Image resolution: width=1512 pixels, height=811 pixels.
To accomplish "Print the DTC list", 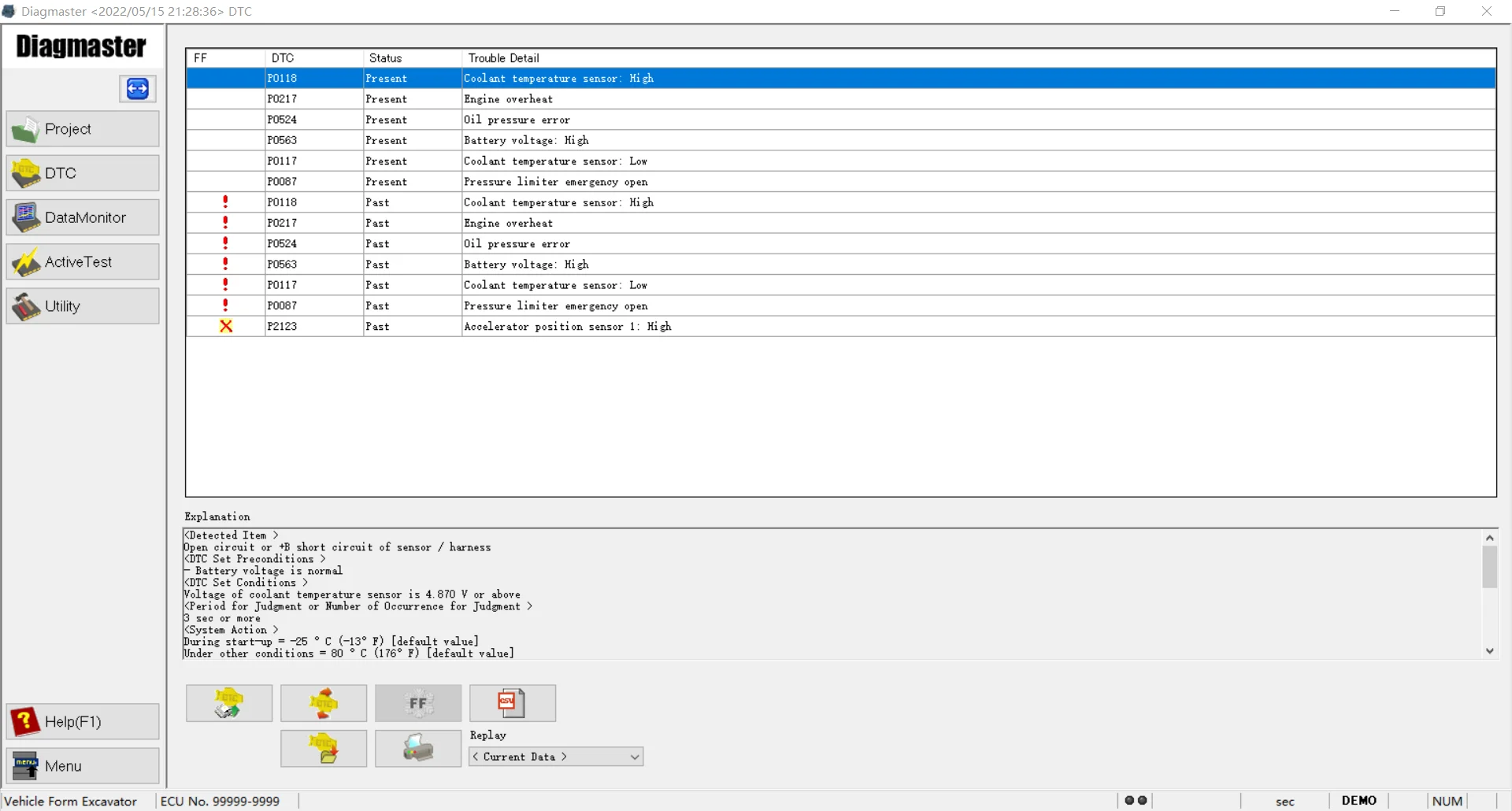I will (418, 748).
